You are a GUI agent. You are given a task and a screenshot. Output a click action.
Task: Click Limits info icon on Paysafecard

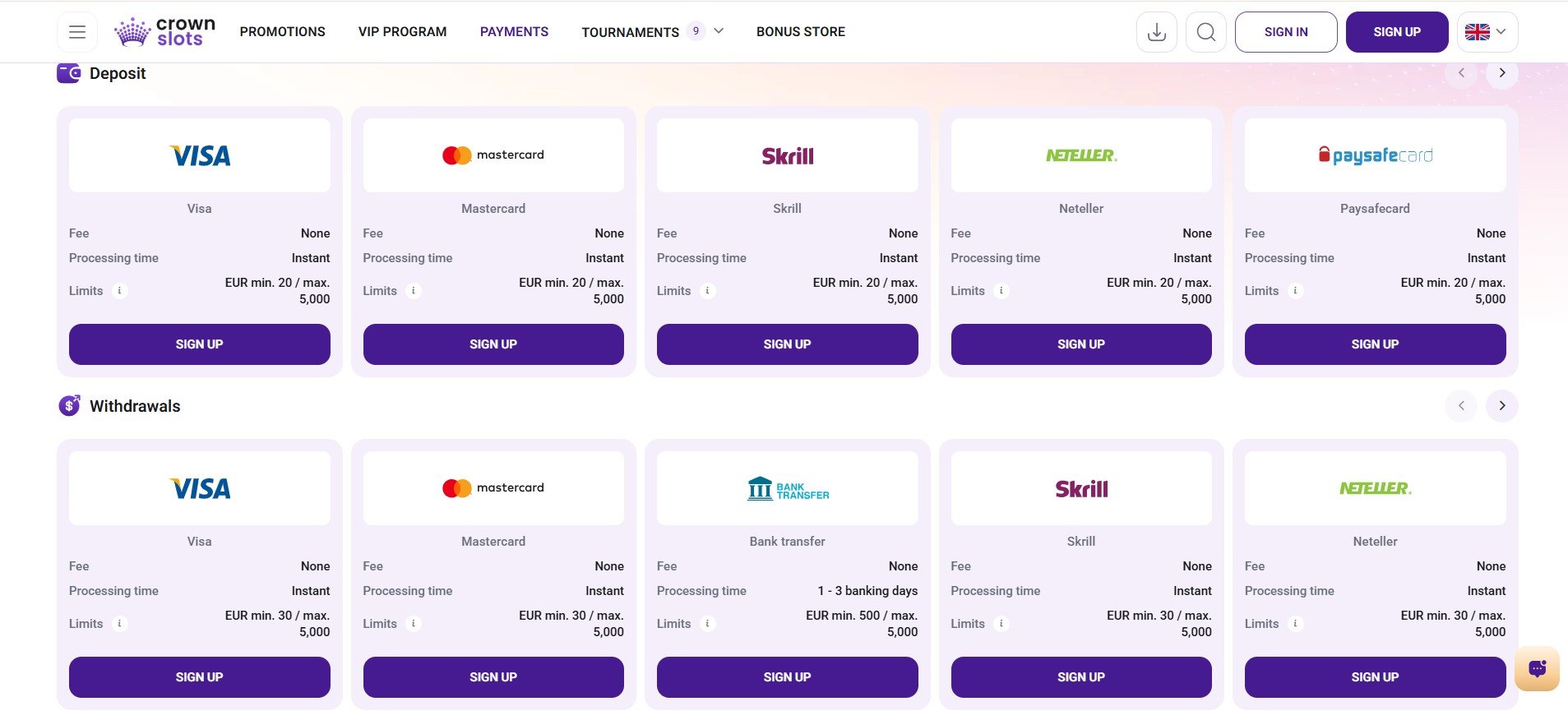1296,291
